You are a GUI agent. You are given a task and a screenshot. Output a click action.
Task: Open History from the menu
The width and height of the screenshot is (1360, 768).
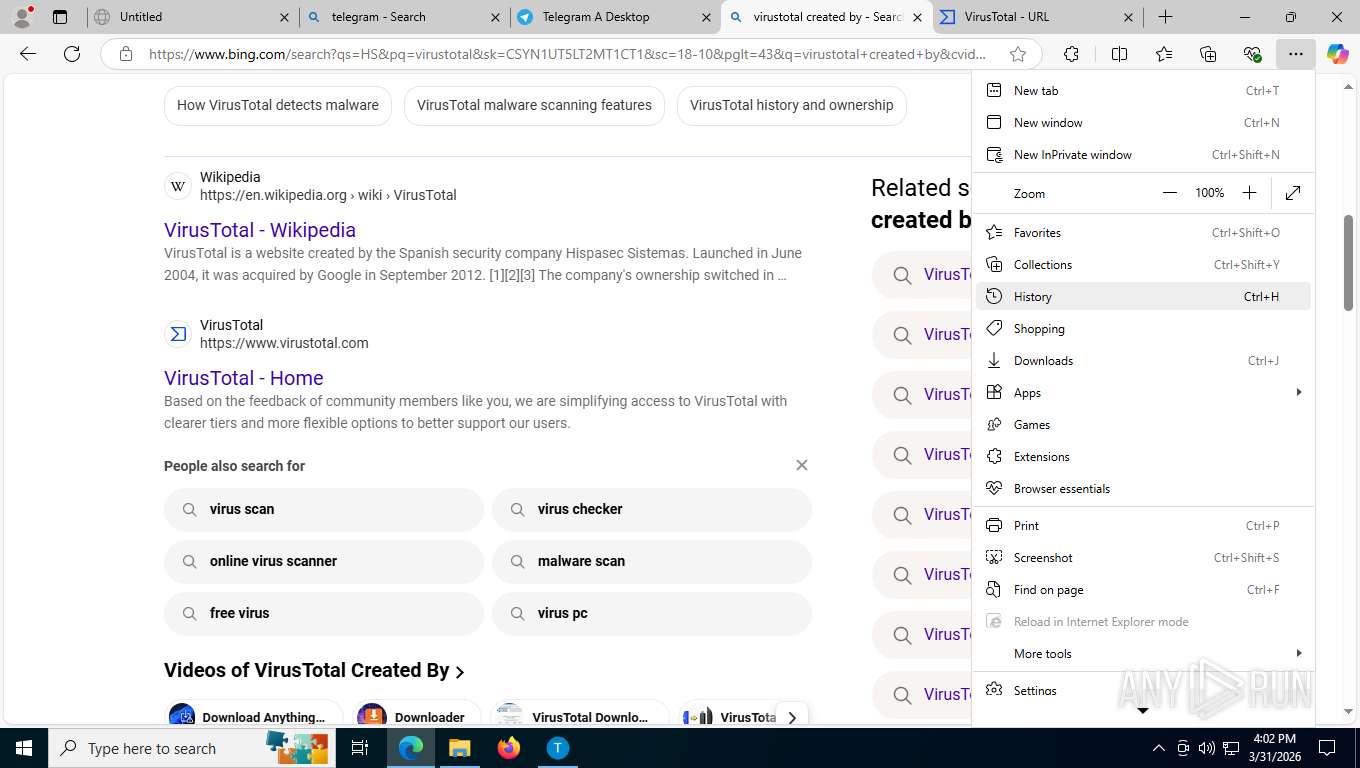(1143, 297)
